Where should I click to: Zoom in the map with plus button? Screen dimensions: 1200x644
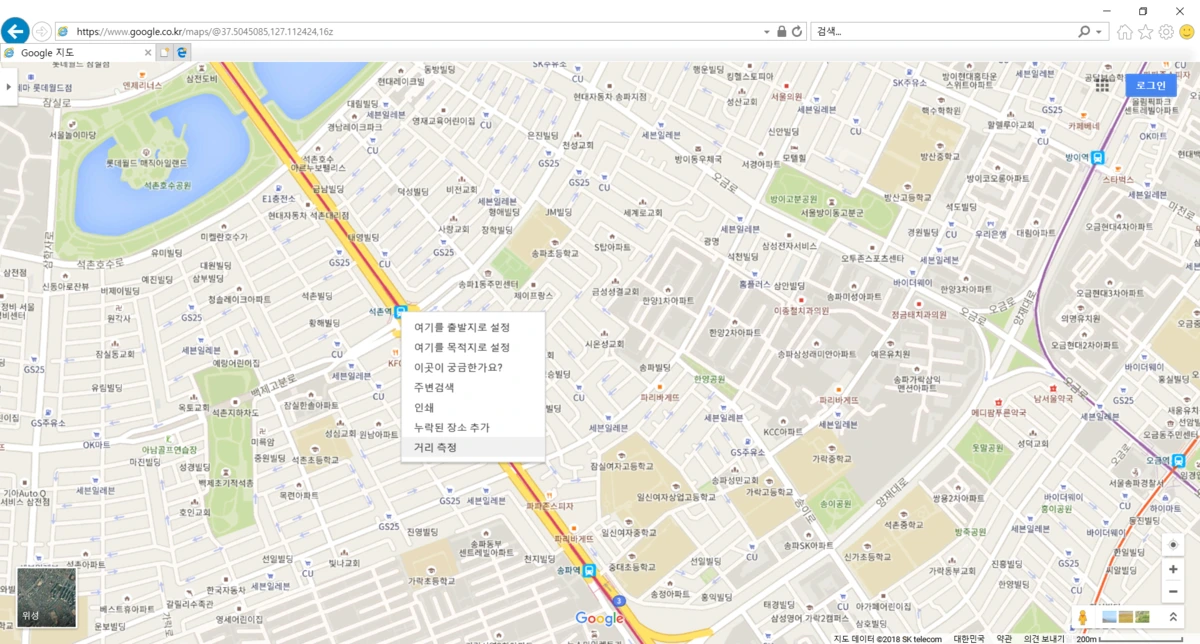click(1173, 570)
